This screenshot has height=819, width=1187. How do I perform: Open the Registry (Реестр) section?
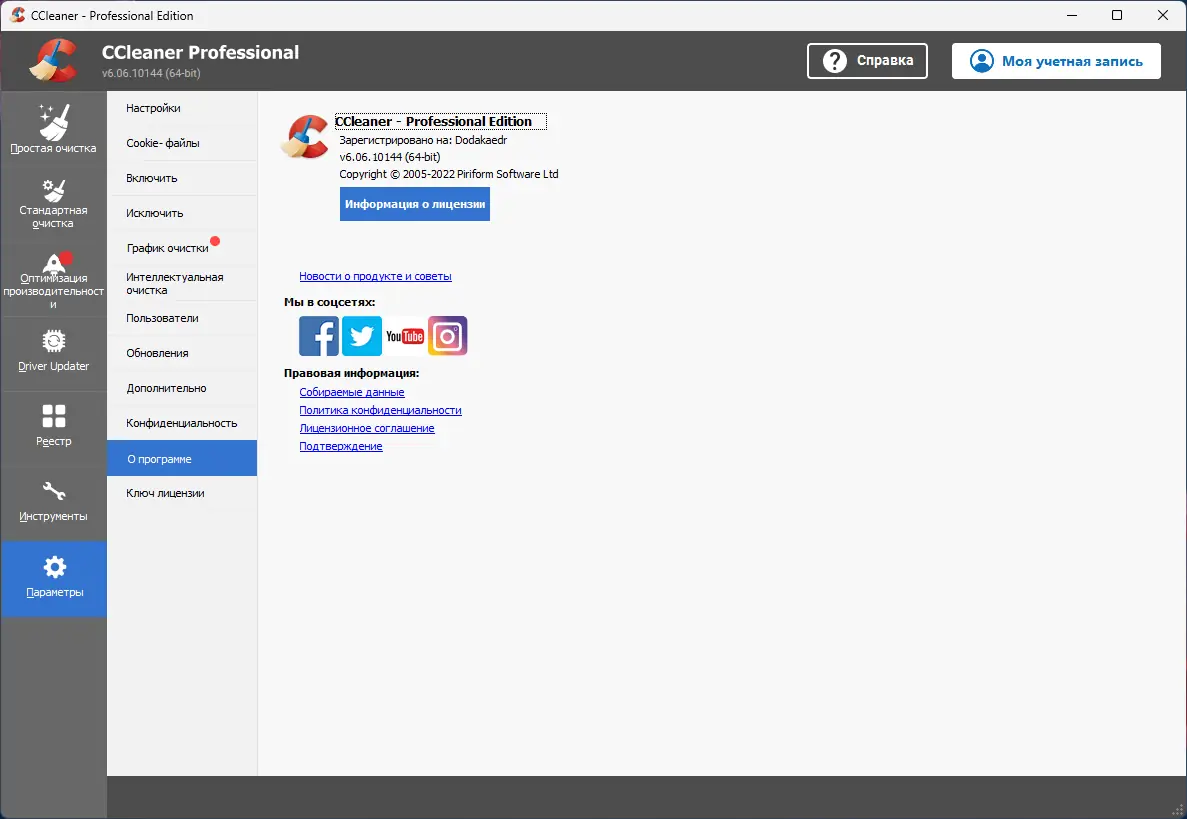coord(53,426)
